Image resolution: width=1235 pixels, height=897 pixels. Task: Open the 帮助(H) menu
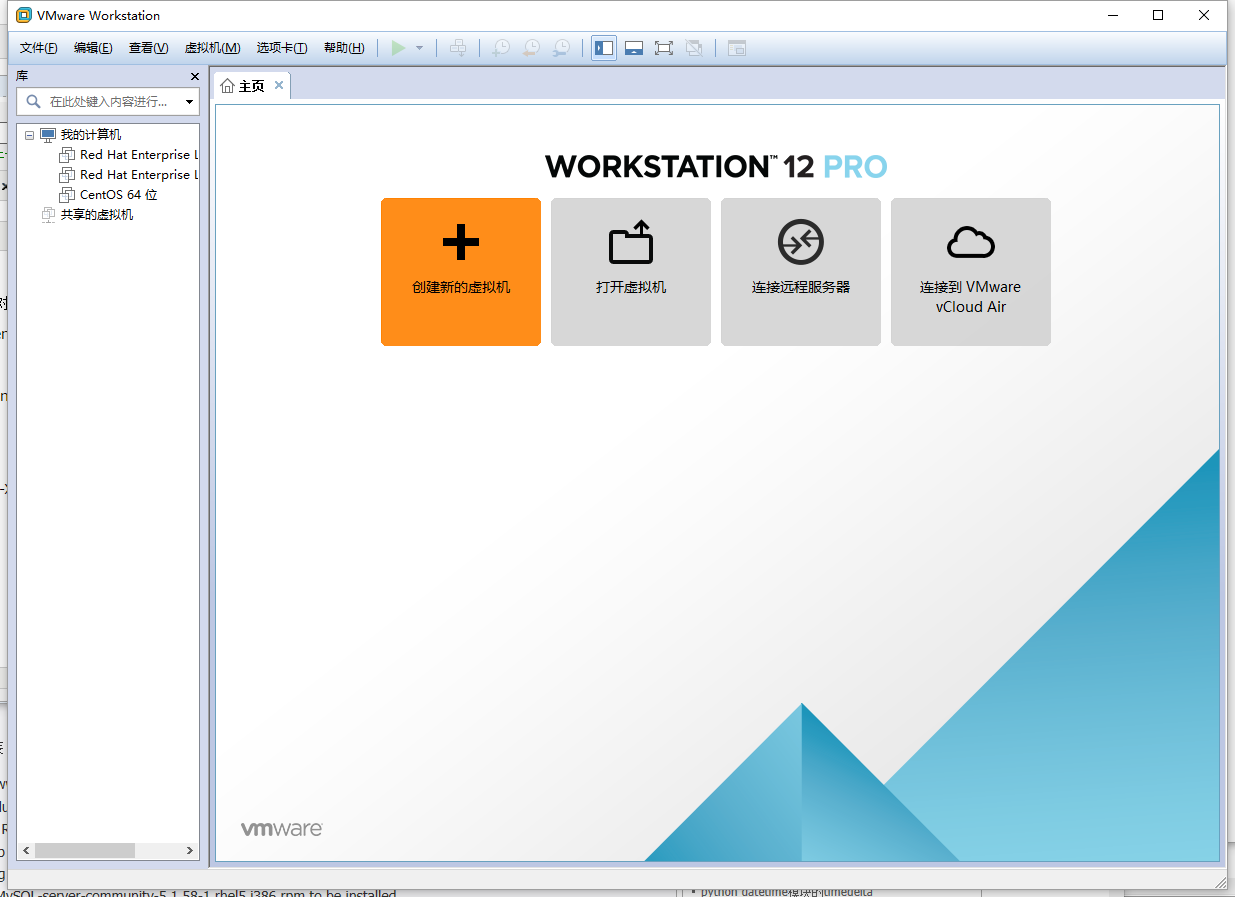[344, 48]
